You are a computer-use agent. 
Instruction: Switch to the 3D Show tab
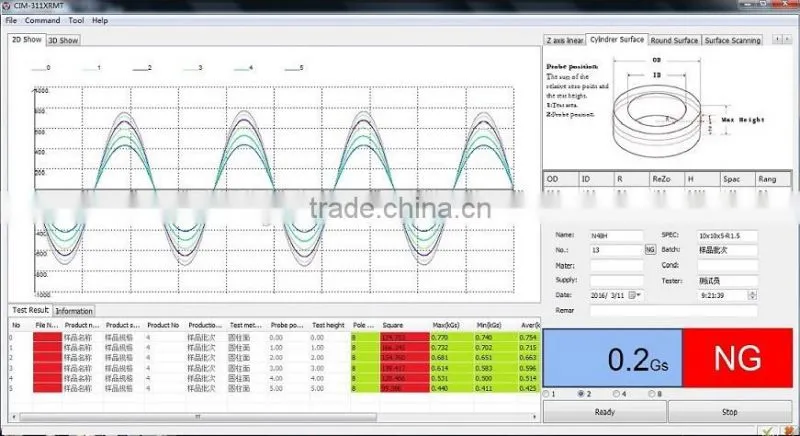coord(63,40)
